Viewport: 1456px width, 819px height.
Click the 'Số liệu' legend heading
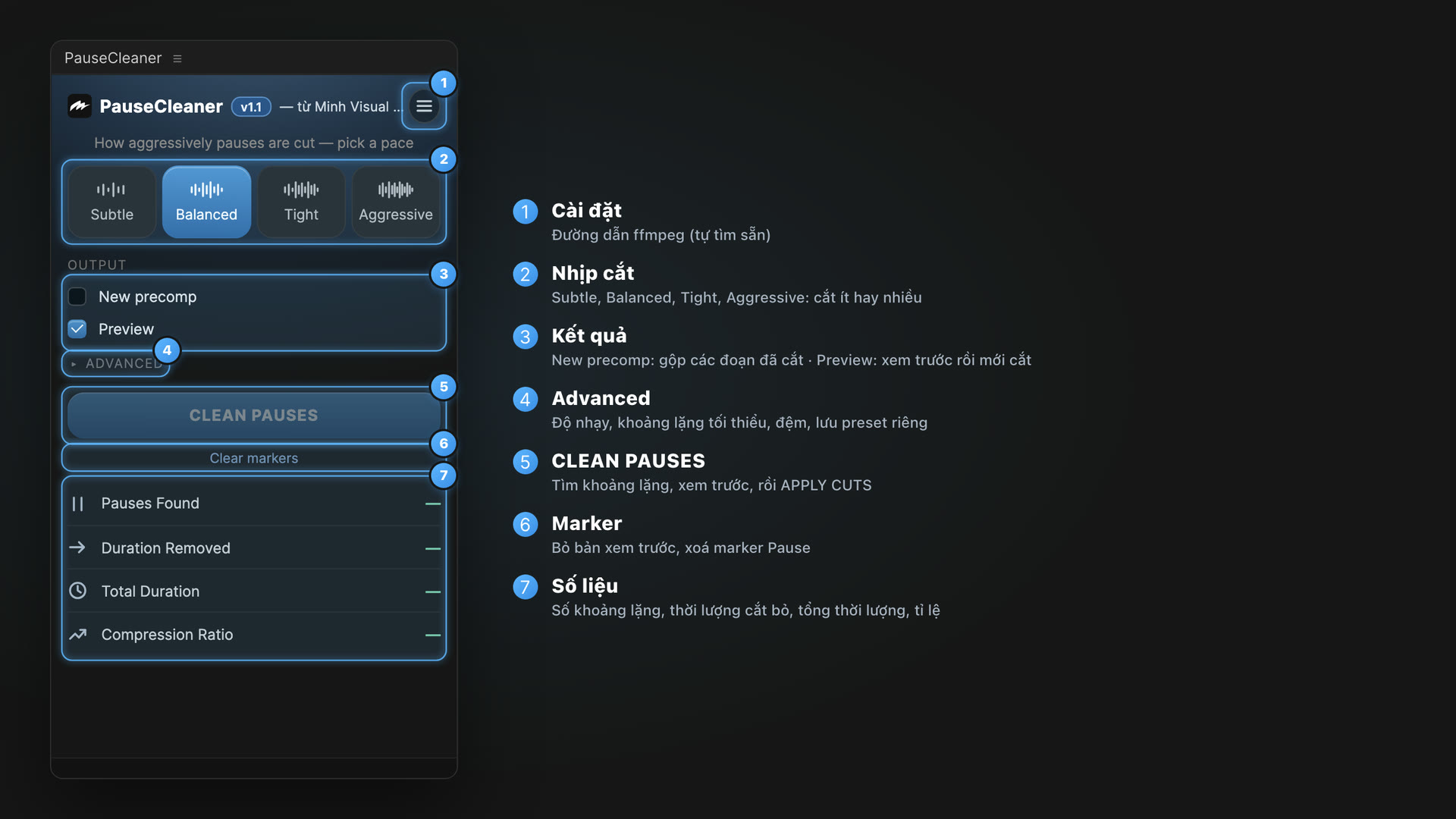point(585,585)
